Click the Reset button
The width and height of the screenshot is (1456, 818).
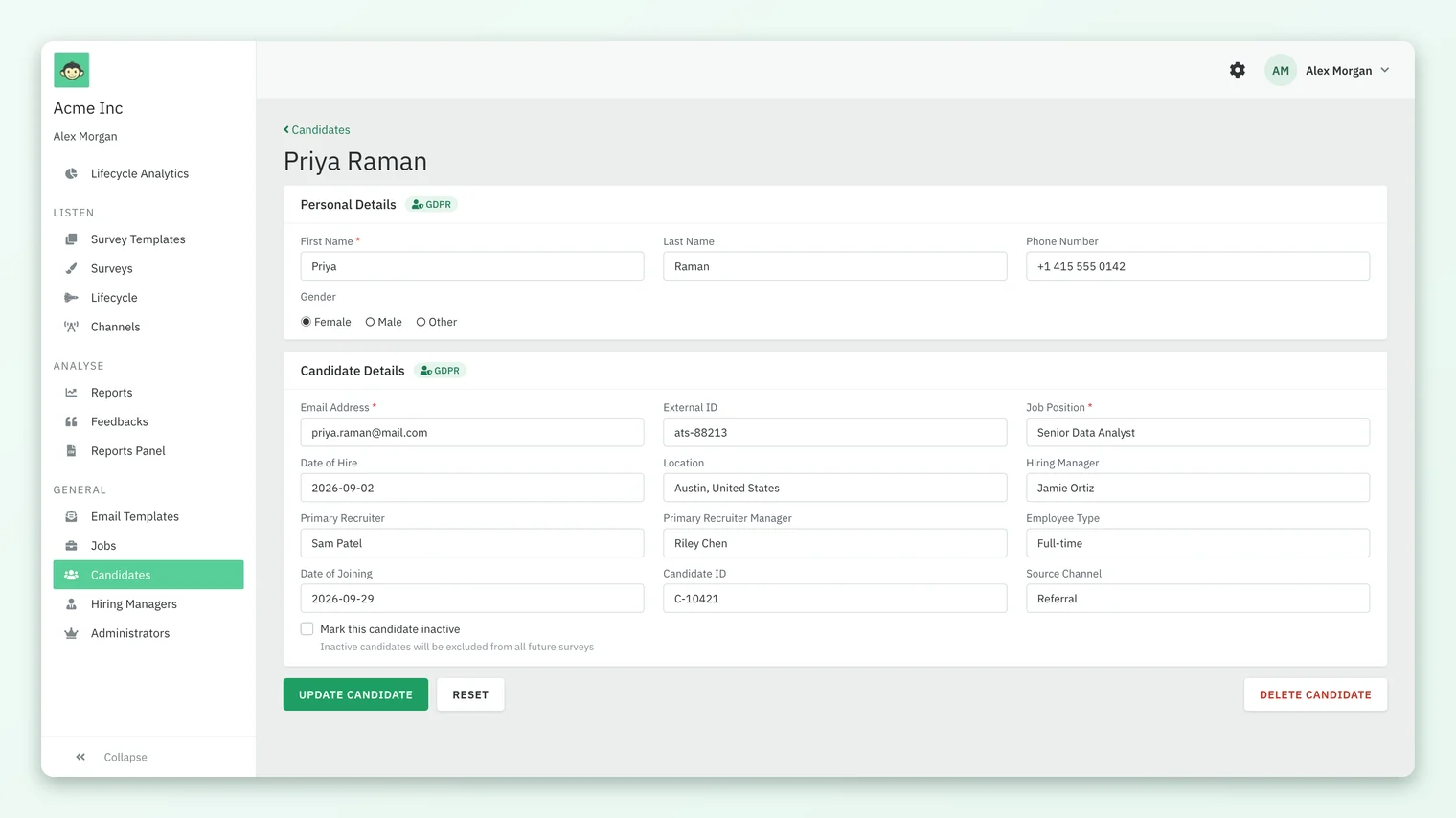coord(470,694)
